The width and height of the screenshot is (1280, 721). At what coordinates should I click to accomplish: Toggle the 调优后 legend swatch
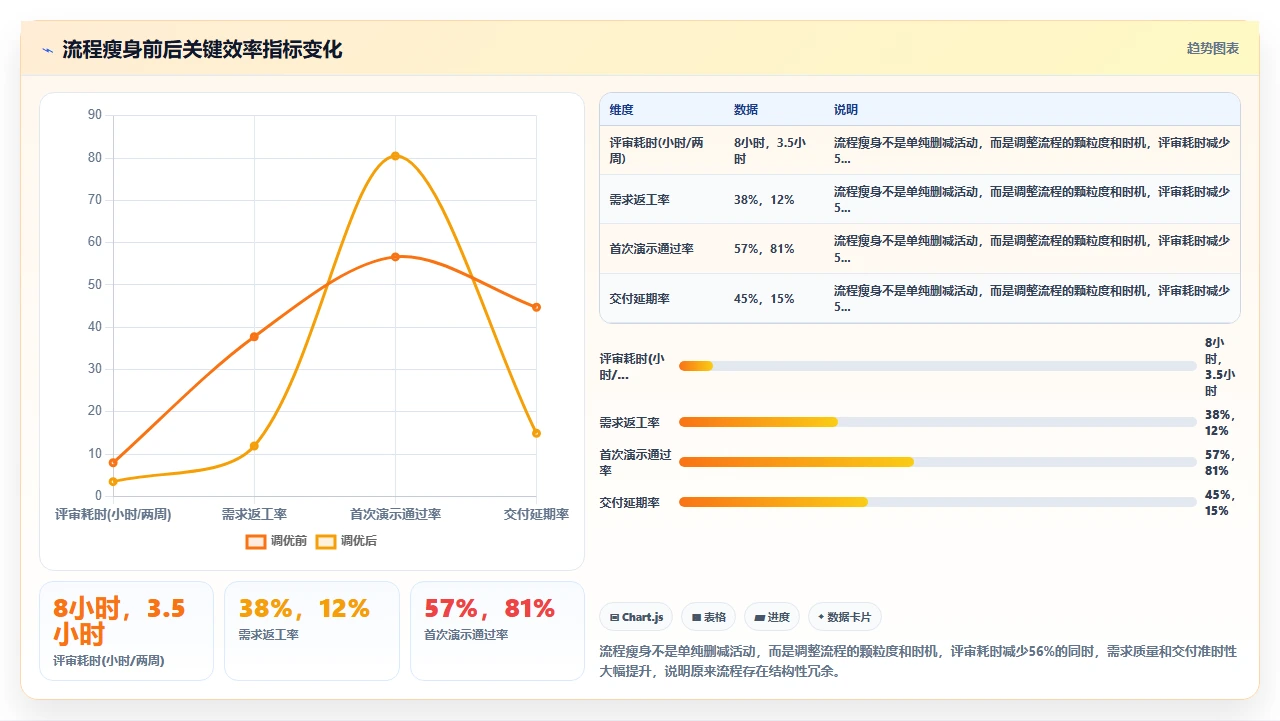coord(326,541)
